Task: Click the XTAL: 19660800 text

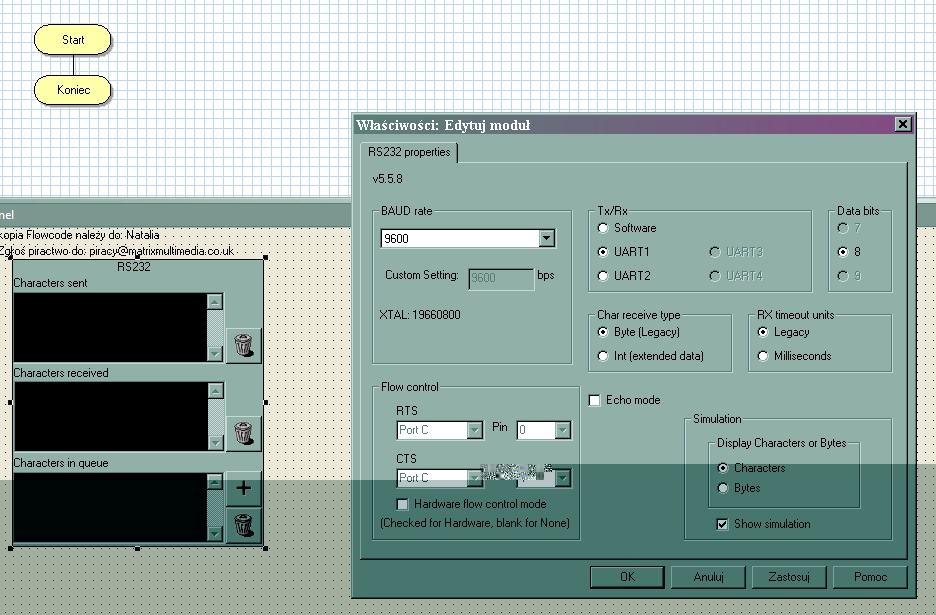Action: tap(420, 315)
